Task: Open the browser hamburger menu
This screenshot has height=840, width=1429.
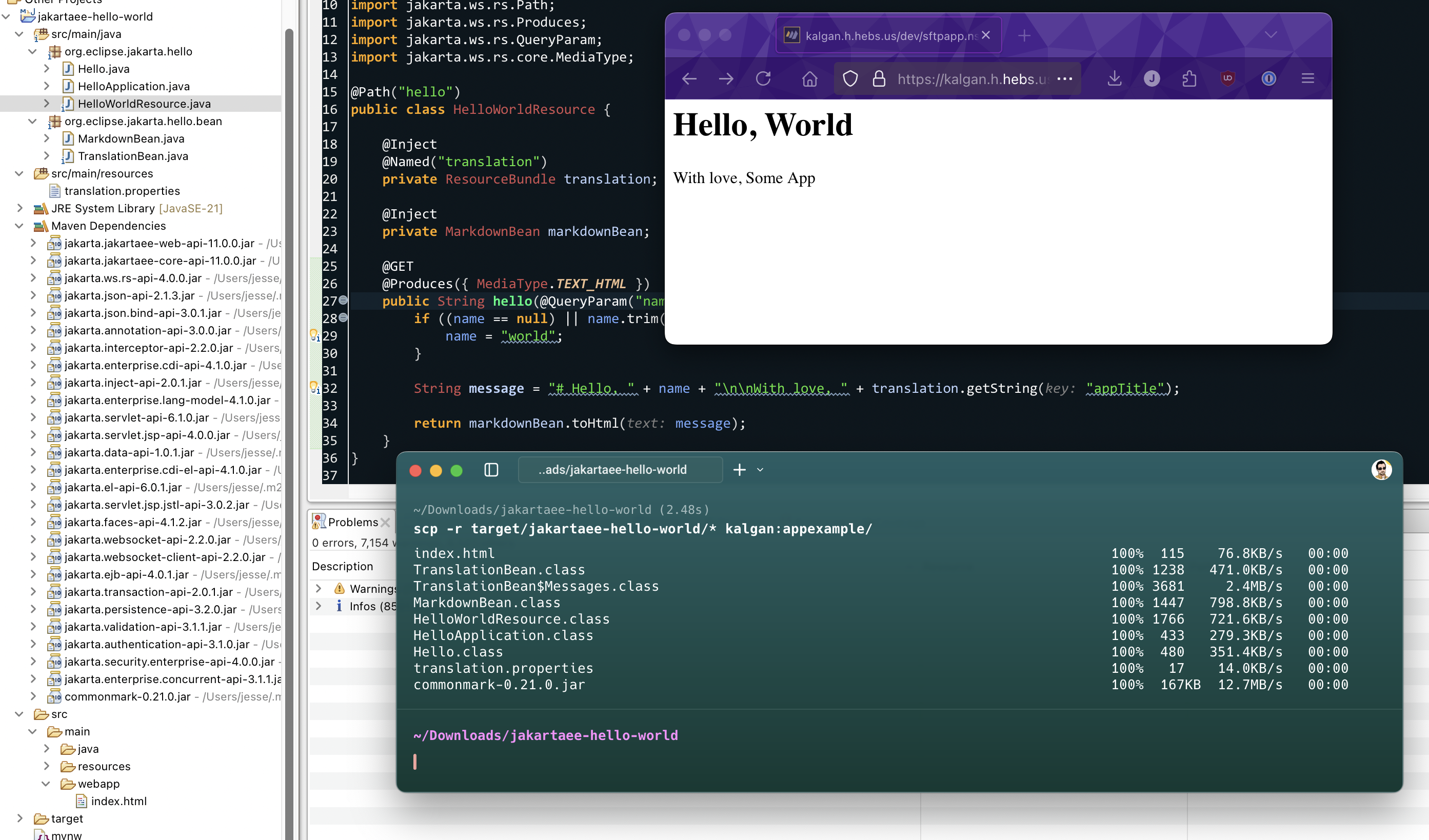Action: coord(1307,79)
